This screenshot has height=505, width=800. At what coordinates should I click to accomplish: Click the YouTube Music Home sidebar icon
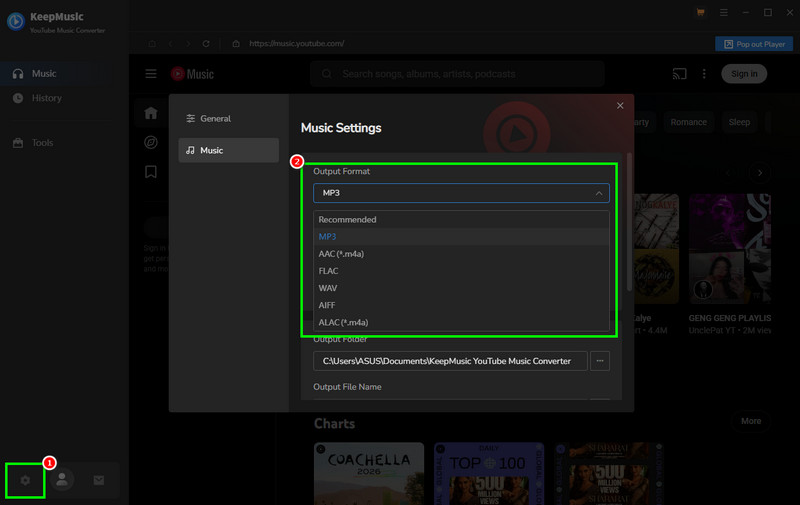coord(151,113)
